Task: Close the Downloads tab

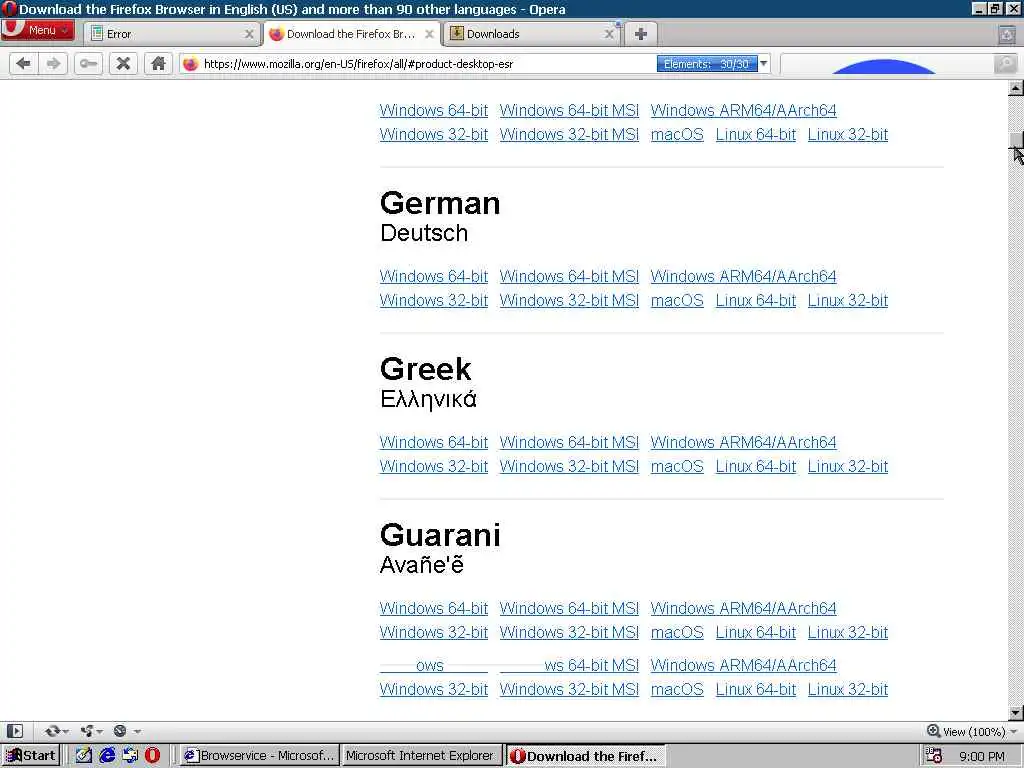Action: [x=609, y=34]
